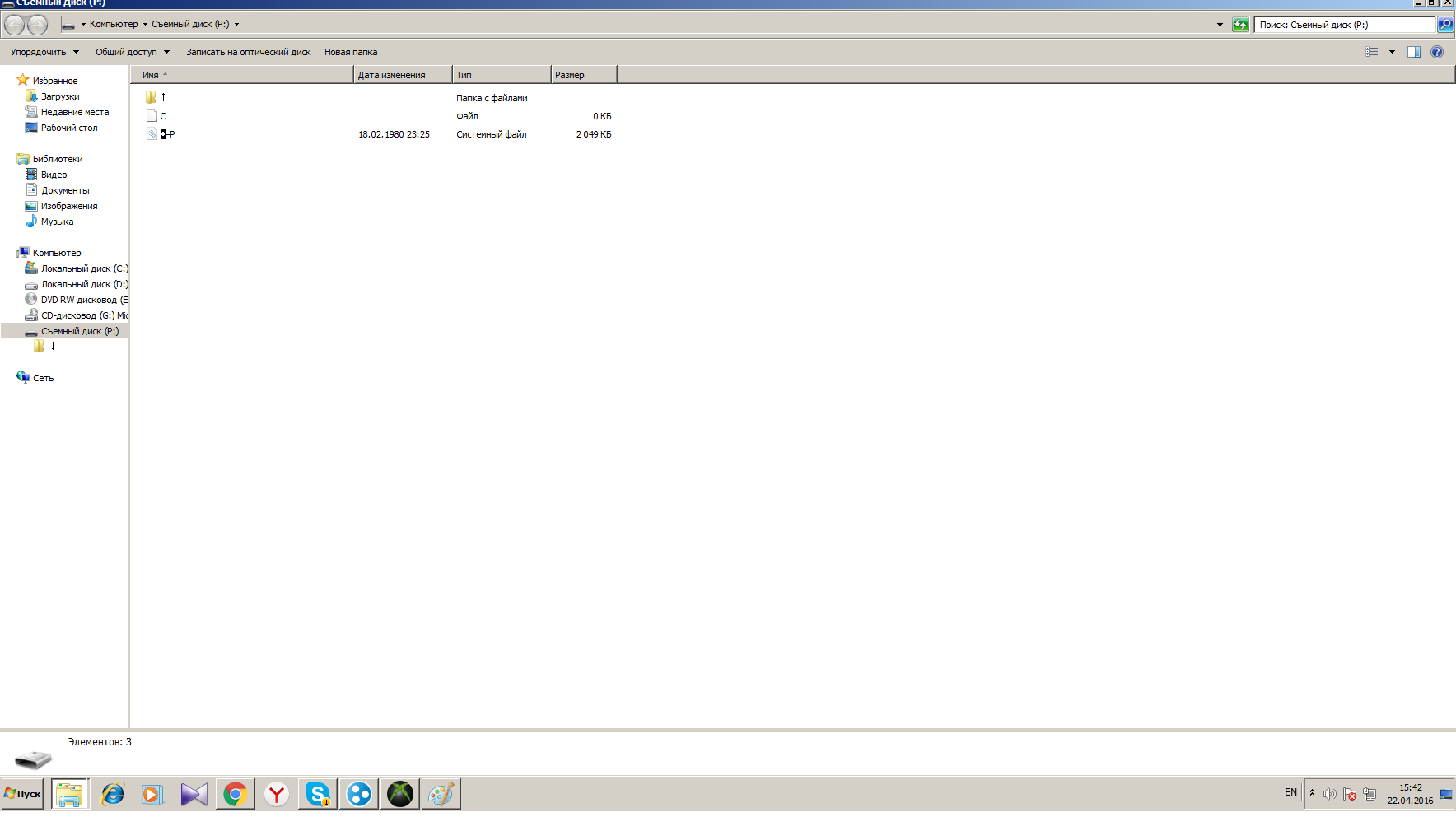Click the network tray icon
1456x817 pixels.
(x=1370, y=794)
